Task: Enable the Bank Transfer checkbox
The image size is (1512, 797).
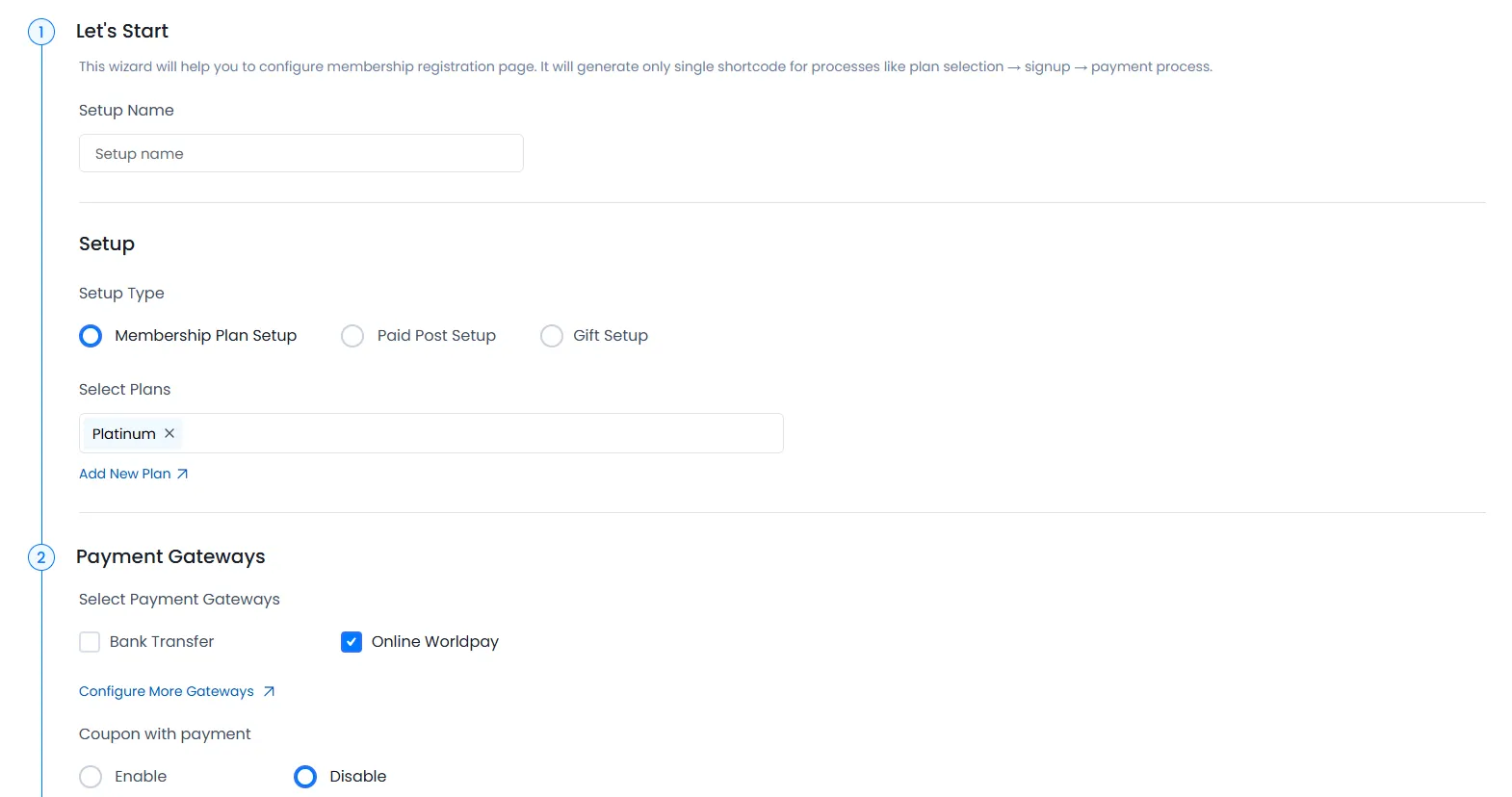Action: coord(90,642)
